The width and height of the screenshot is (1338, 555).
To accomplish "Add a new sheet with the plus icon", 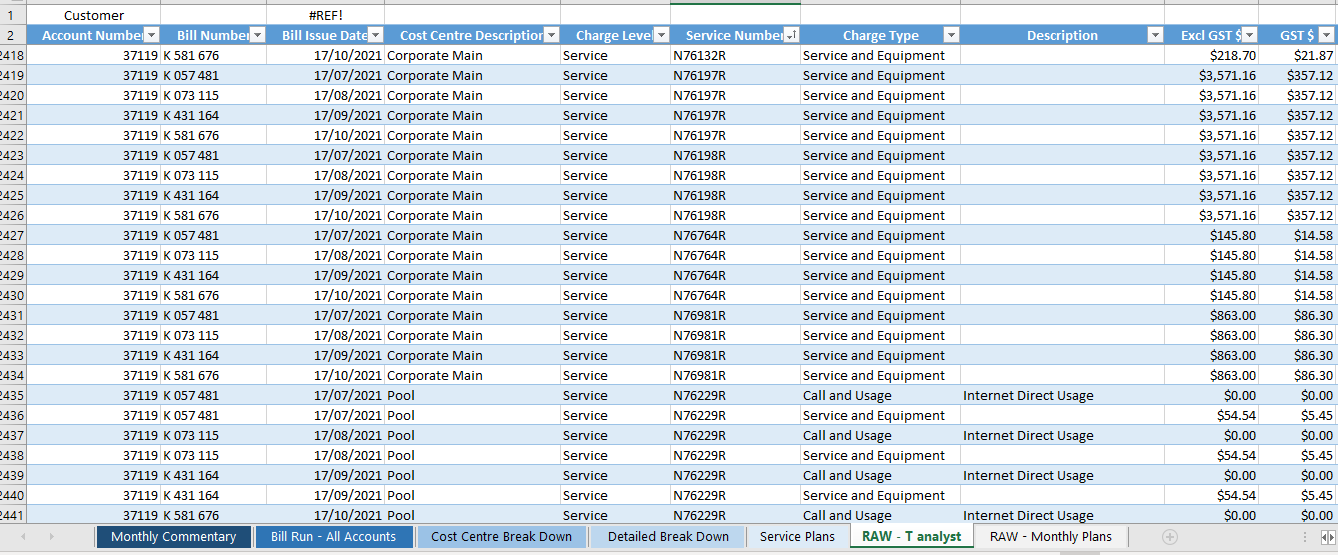I will click(1169, 537).
